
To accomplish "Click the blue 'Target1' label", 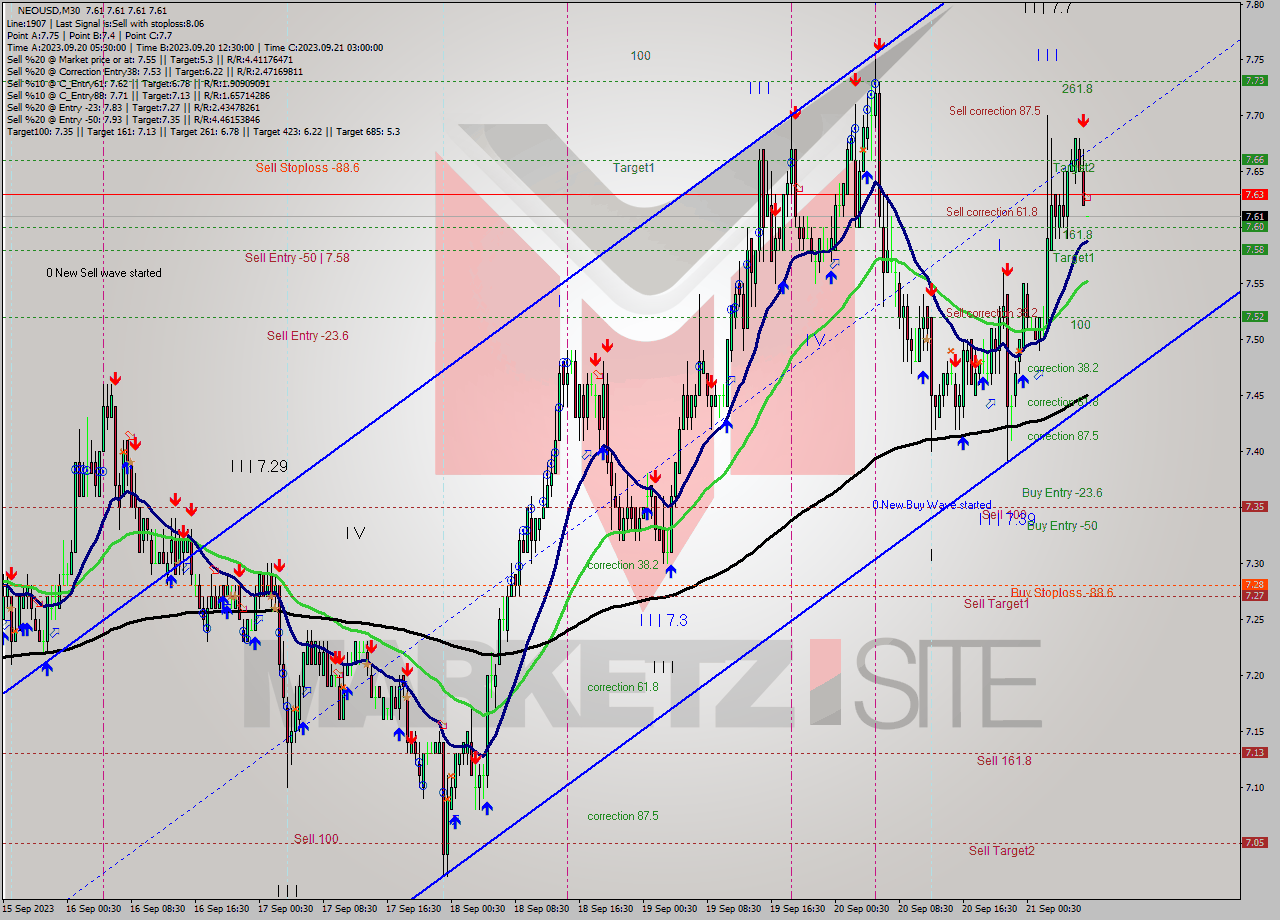I will click(634, 168).
